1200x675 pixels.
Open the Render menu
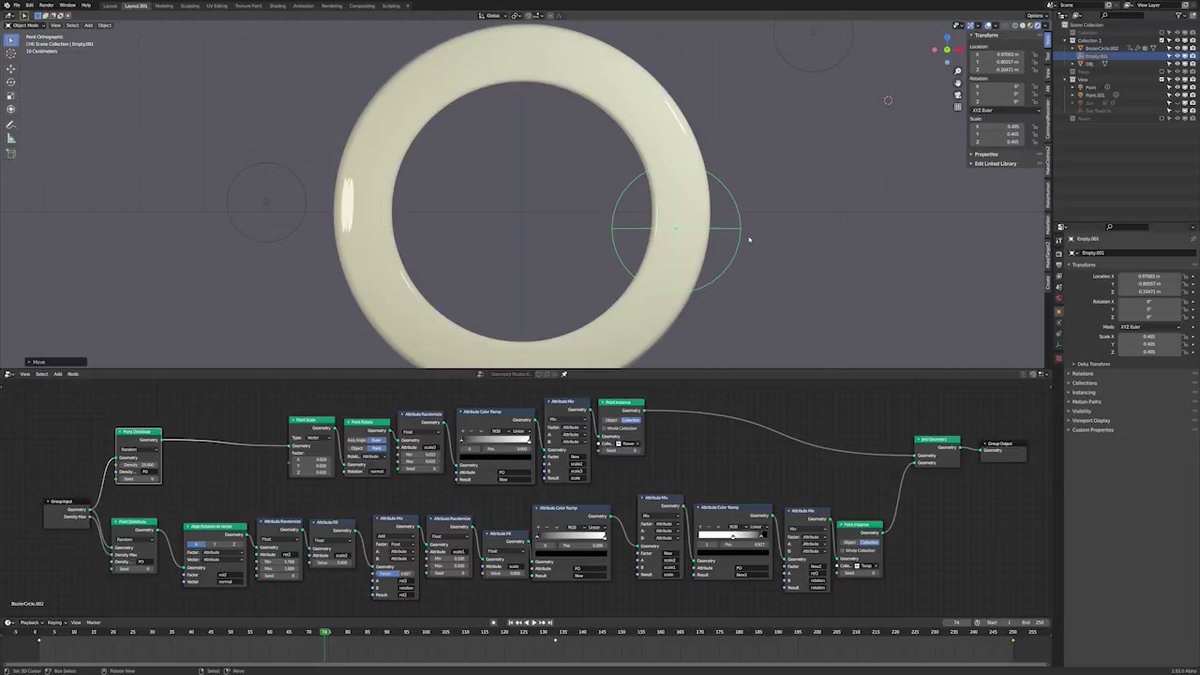(x=46, y=5)
